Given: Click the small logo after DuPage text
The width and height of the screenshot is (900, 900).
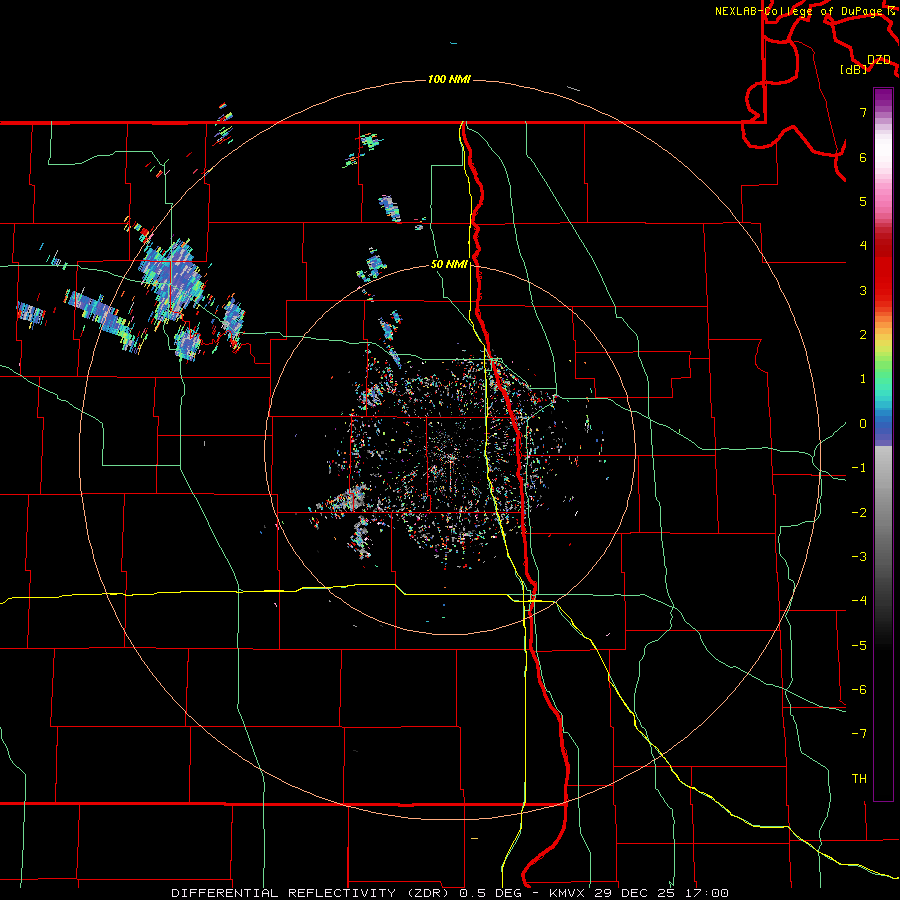Looking at the screenshot, I should [891, 10].
